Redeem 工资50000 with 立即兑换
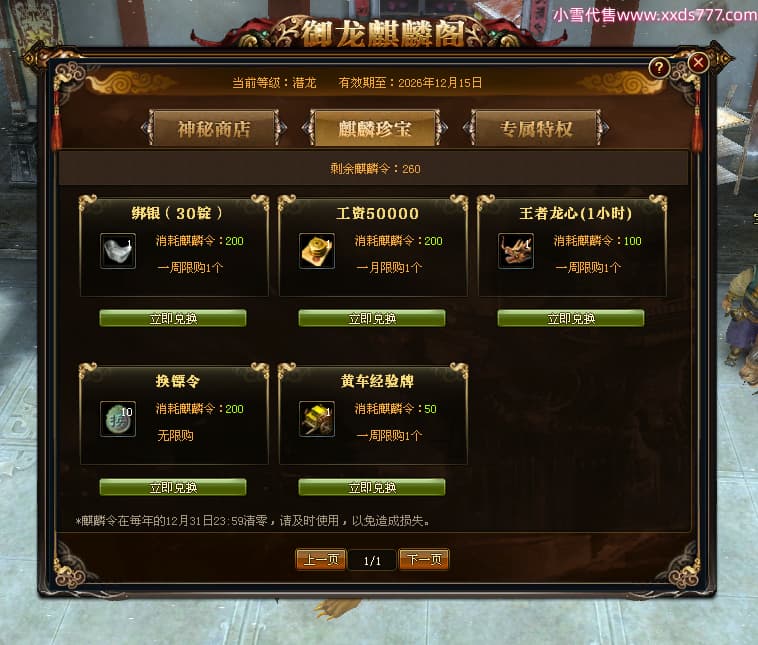 [372, 318]
